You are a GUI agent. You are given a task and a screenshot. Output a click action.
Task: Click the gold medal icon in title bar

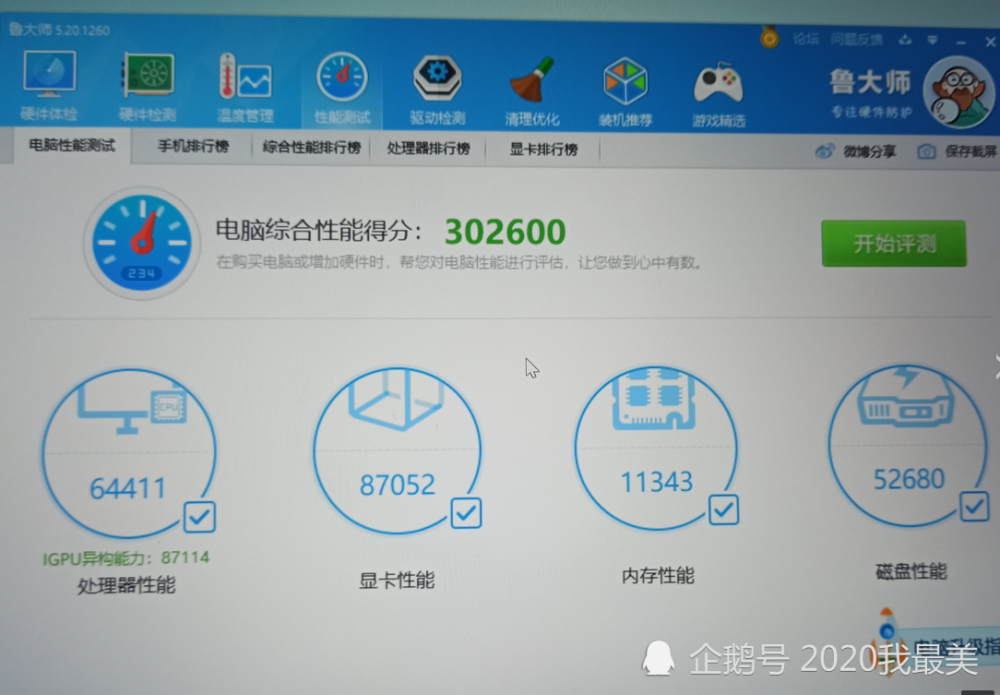pos(770,37)
